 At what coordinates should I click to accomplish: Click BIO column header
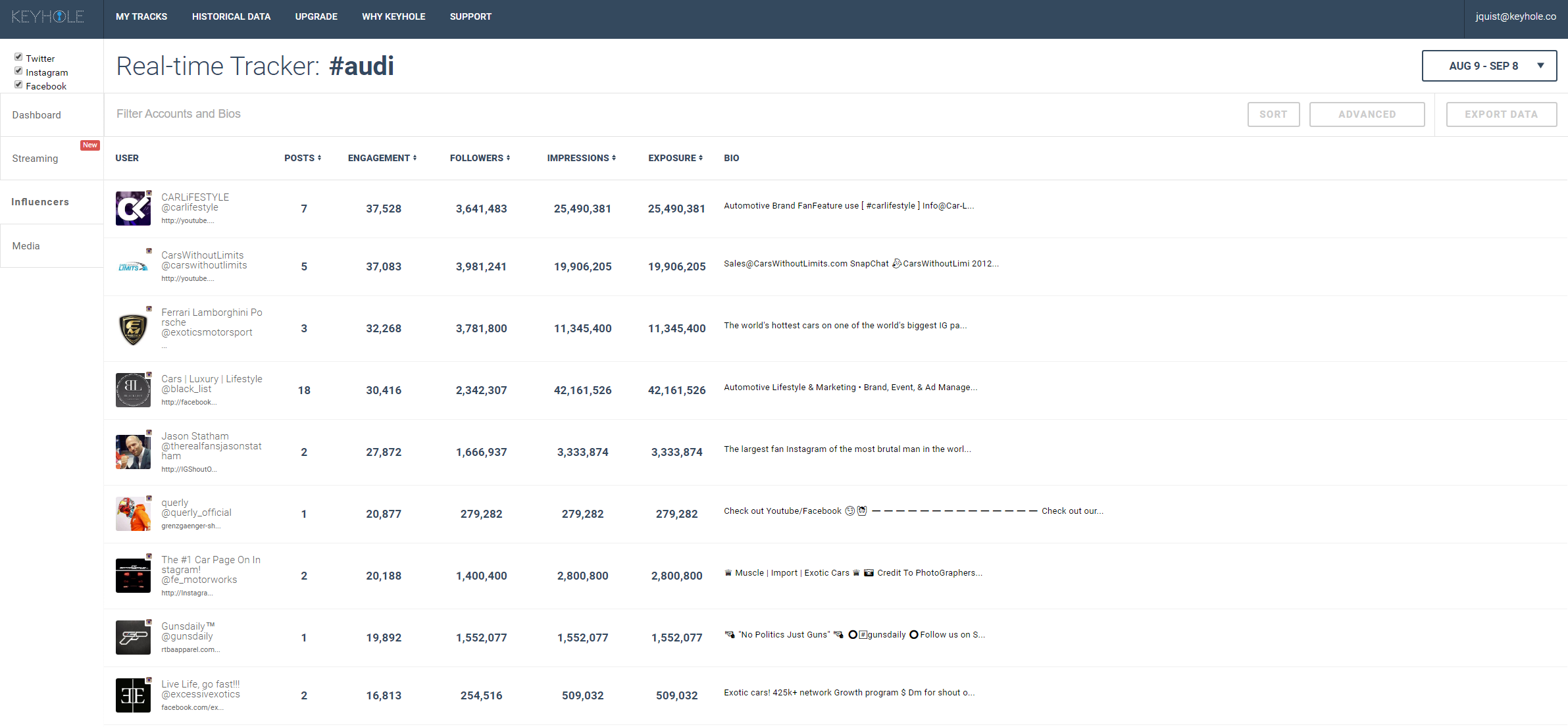pos(732,158)
